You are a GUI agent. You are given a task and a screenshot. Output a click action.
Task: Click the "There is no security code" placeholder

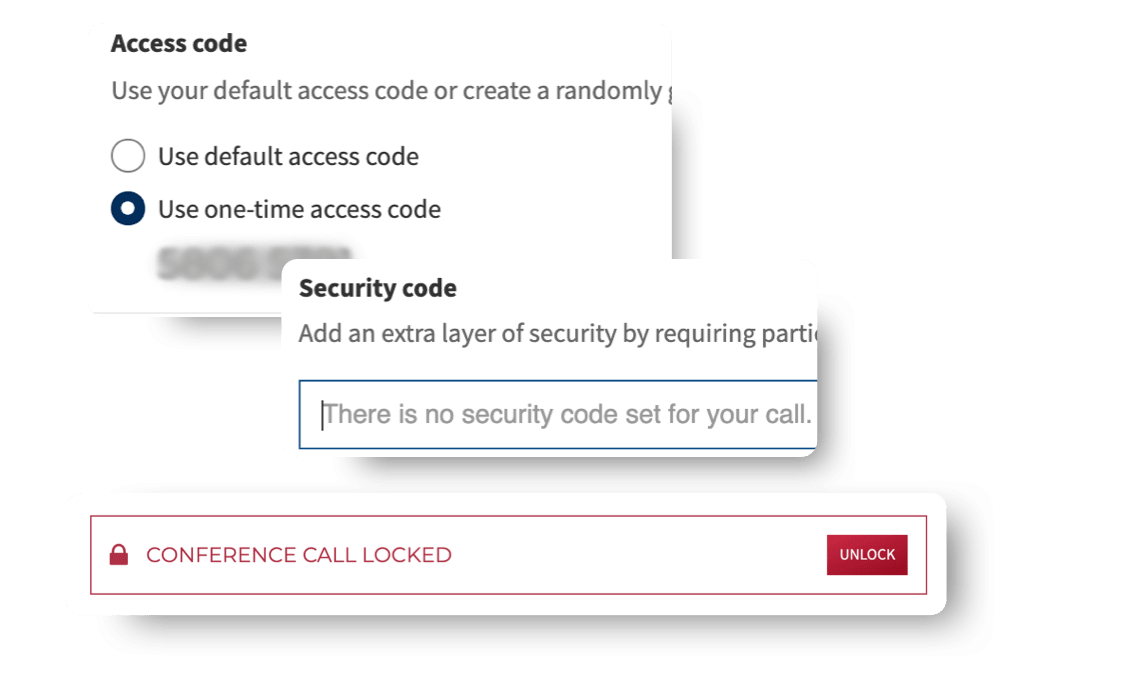tap(568, 414)
